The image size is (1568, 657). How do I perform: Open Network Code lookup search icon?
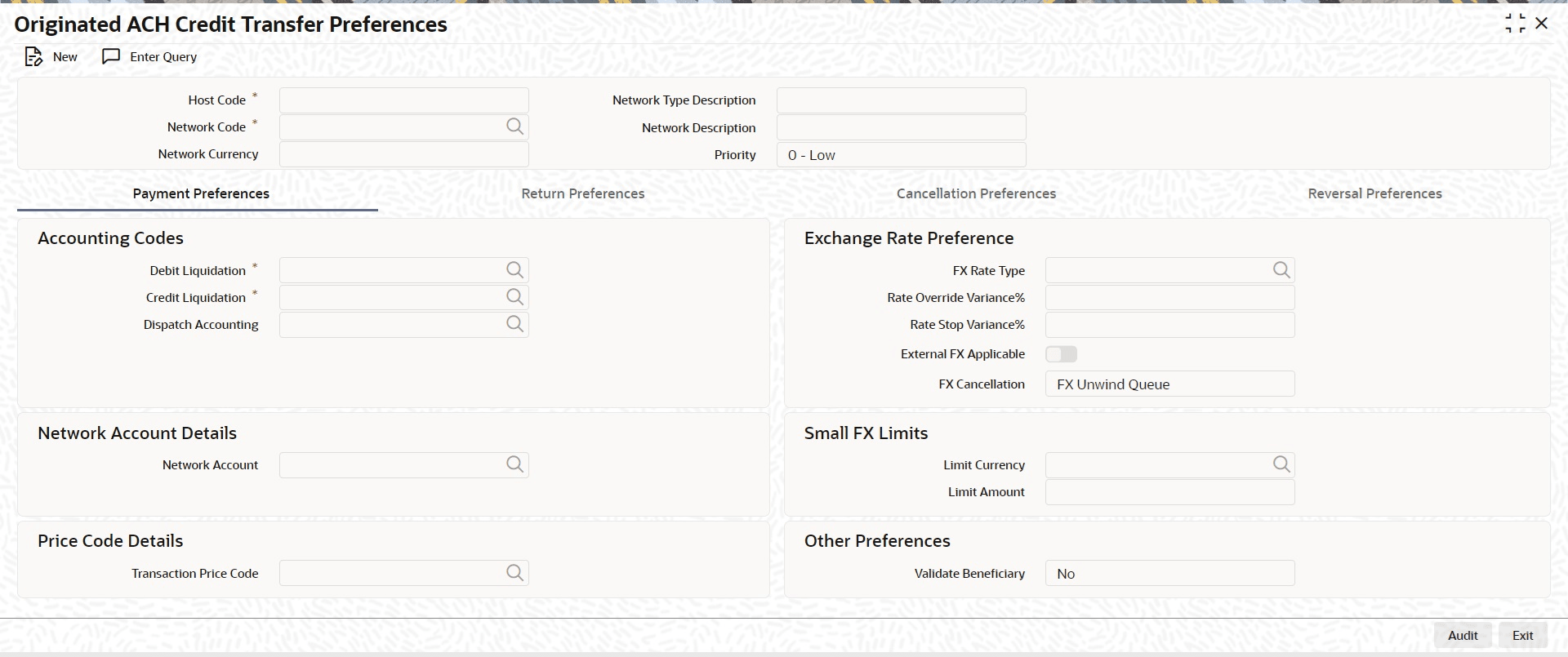(514, 127)
